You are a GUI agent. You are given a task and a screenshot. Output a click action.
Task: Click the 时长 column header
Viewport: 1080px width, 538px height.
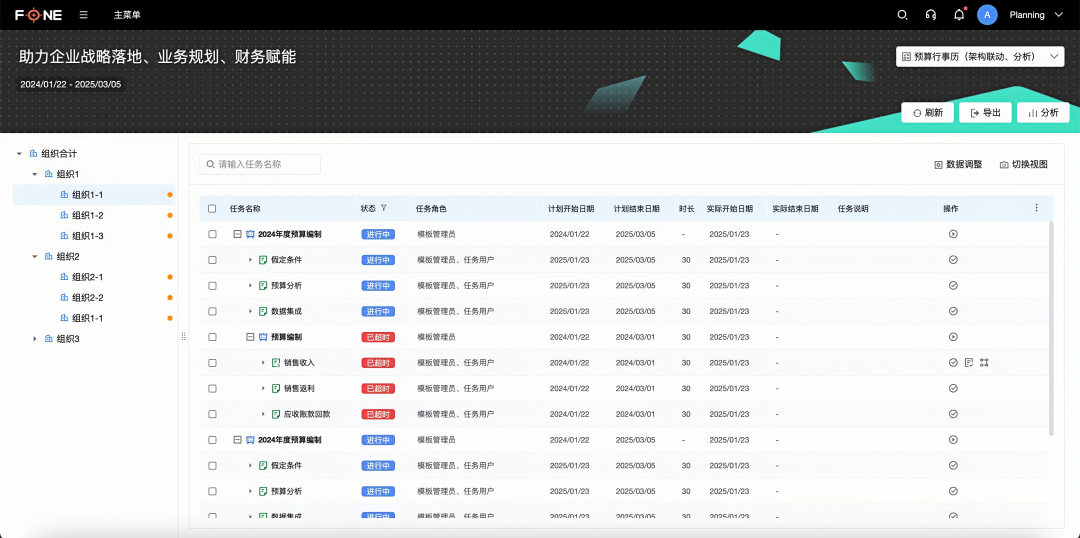[686, 208]
